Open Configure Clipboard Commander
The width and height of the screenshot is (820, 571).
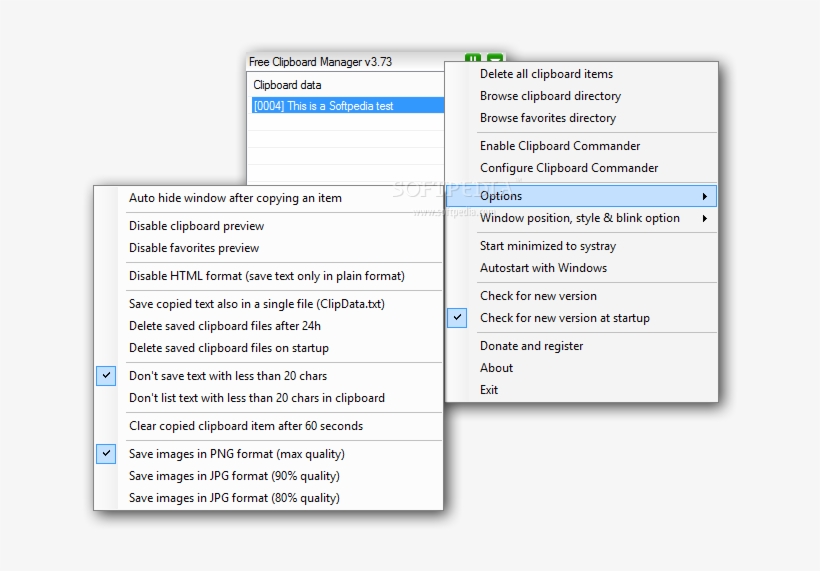point(581,168)
